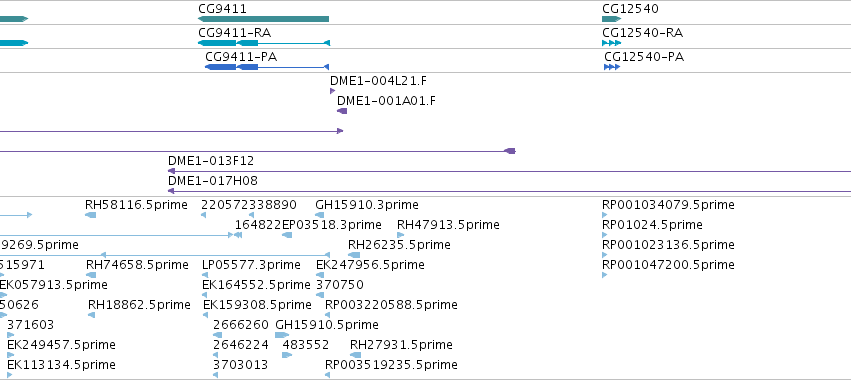Open the DME1-013F12 clone label
Image resolution: width=851 pixels, height=380 pixels.
pyautogui.click(x=211, y=161)
